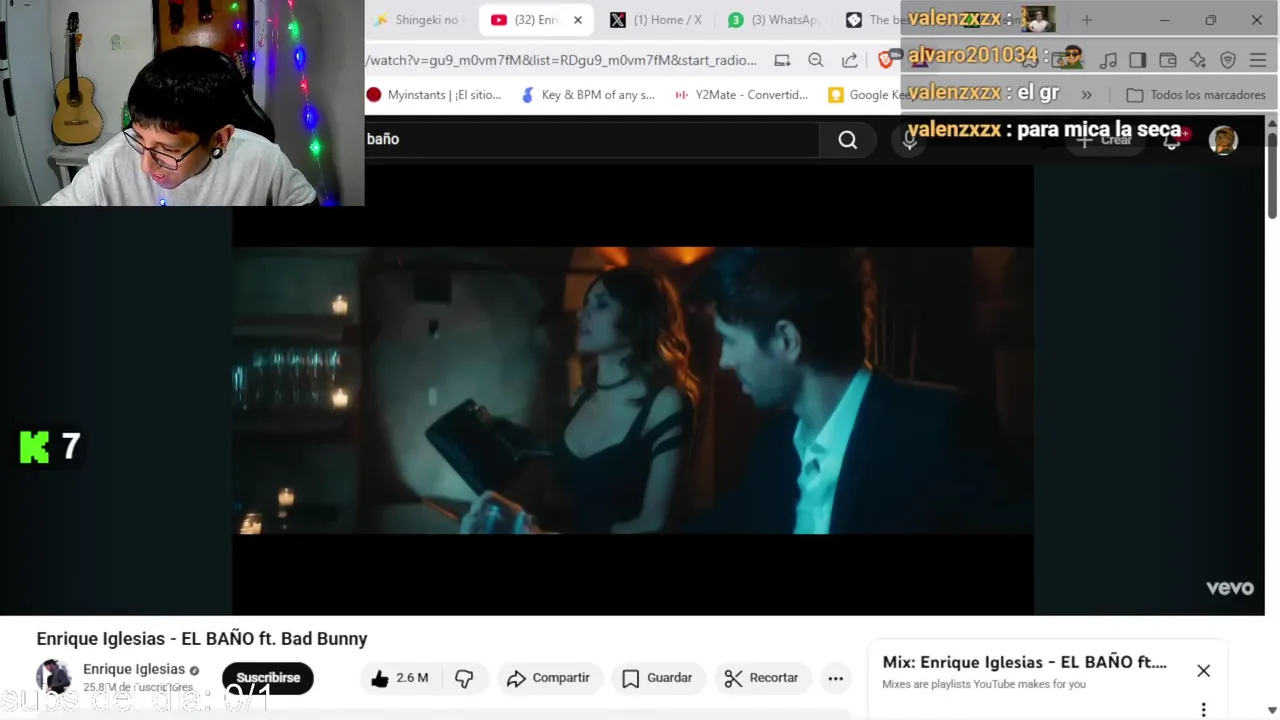Click YouTube search box containing baño
The image size is (1280, 720).
coord(591,140)
